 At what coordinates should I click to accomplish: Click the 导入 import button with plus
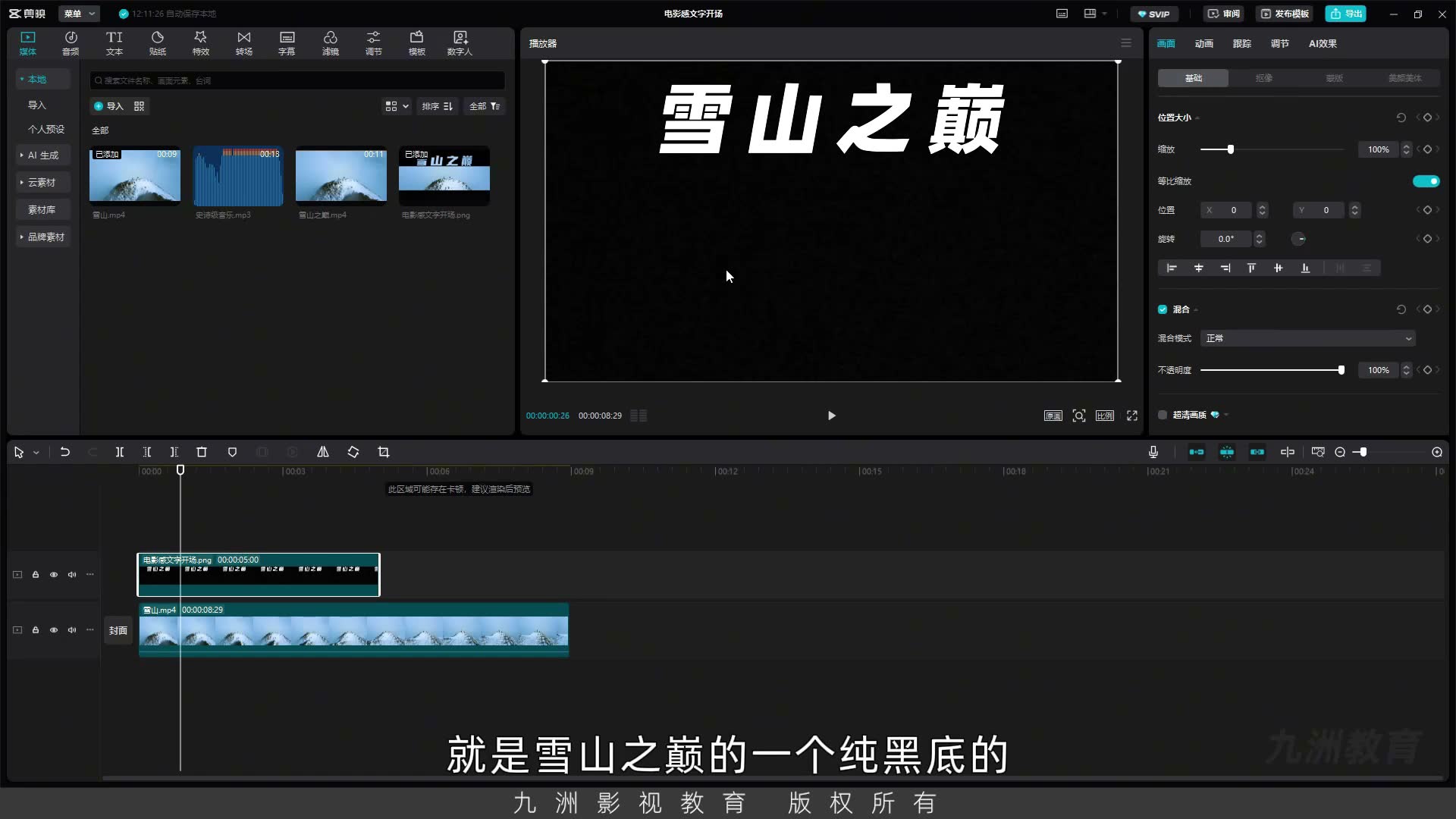click(108, 106)
